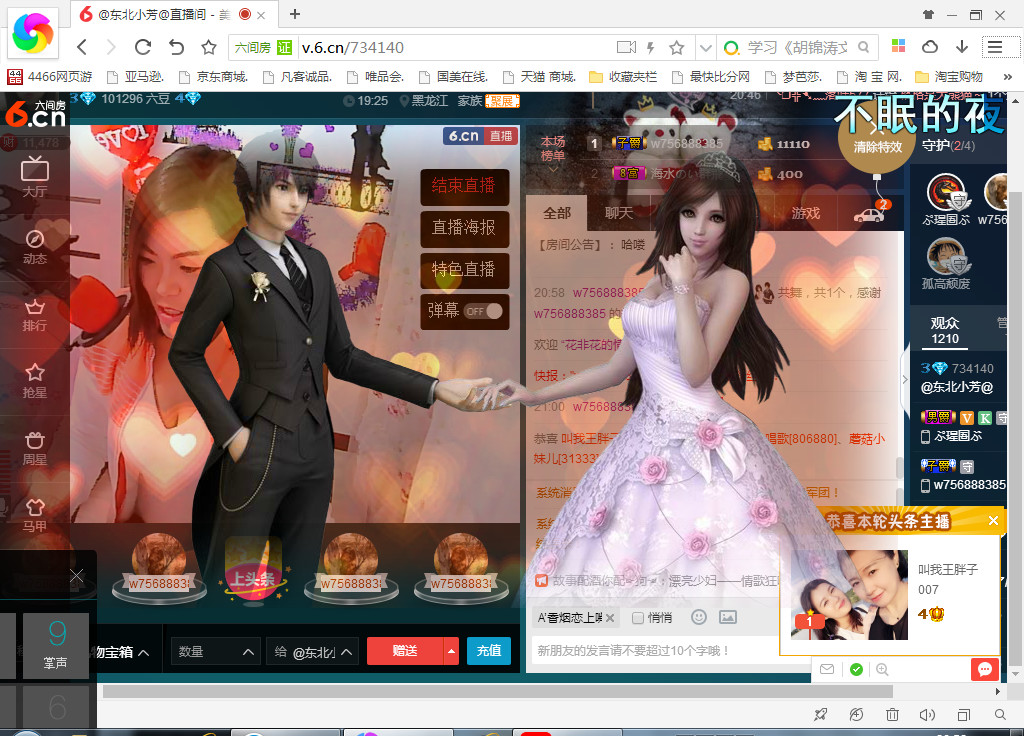Open the red chat bubble icon
This screenshot has width=1024, height=736.
click(985, 669)
